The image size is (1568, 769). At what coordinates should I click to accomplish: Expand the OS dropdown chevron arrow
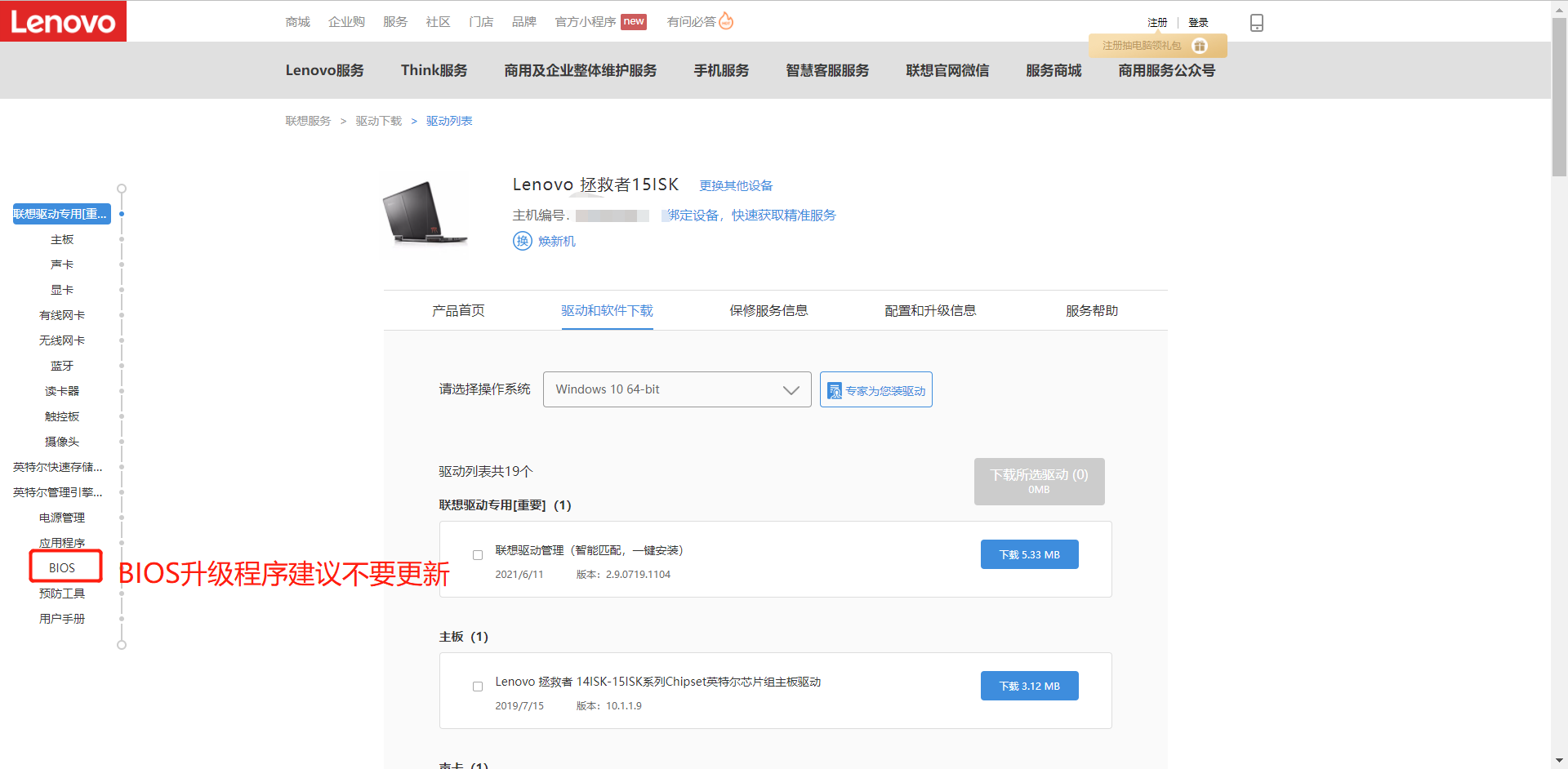[791, 390]
